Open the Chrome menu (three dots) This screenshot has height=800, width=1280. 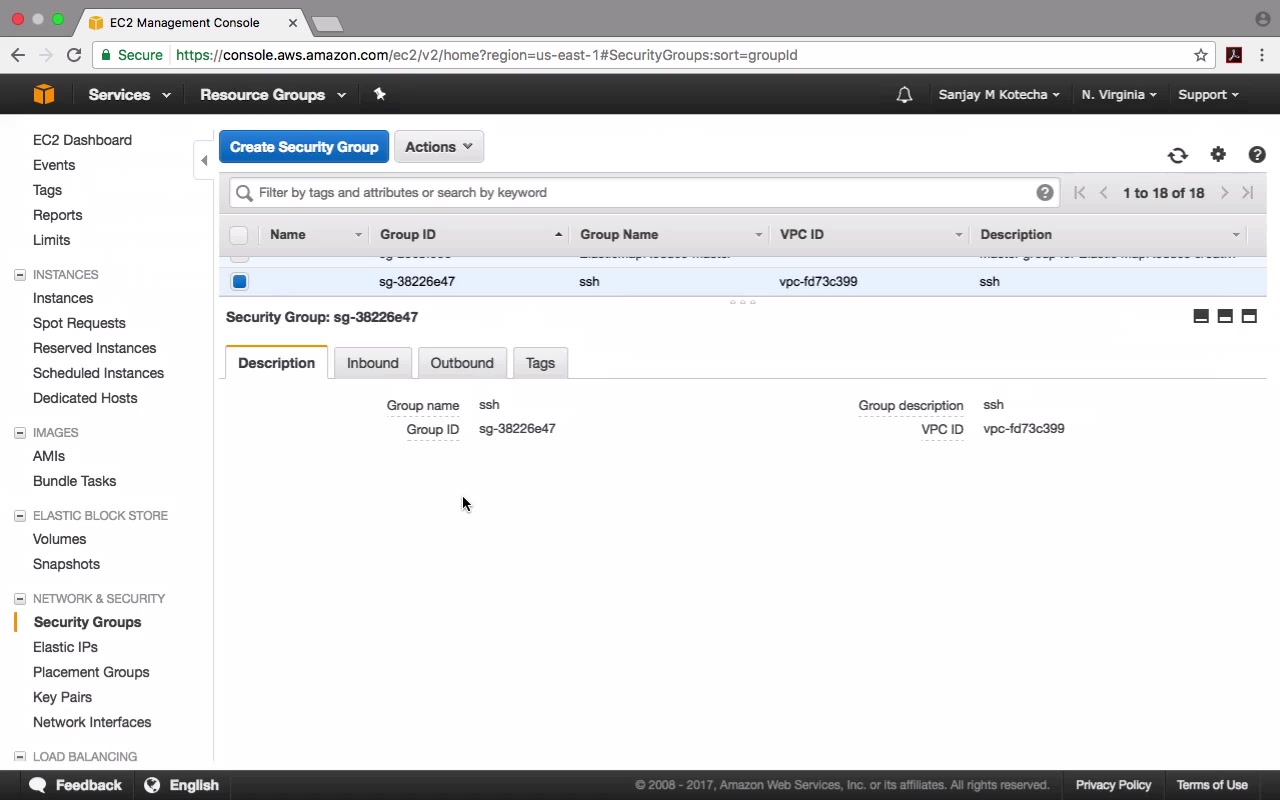[x=1263, y=55]
